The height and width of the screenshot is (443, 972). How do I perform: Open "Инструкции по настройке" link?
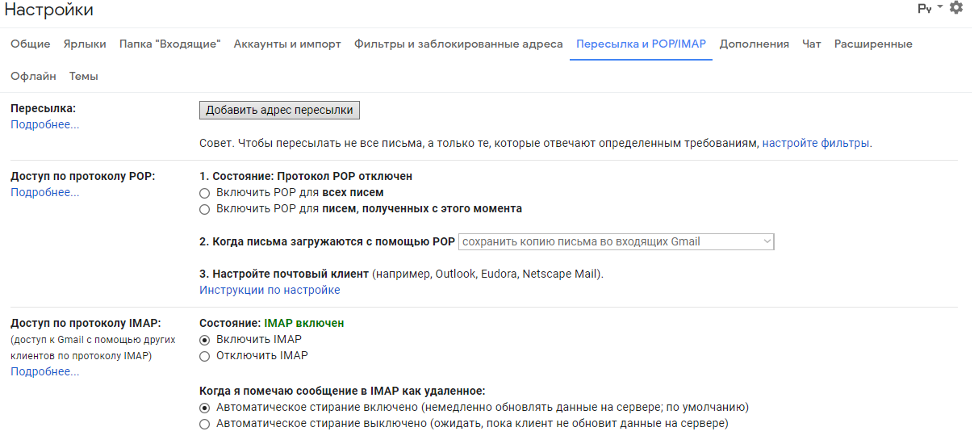270,290
